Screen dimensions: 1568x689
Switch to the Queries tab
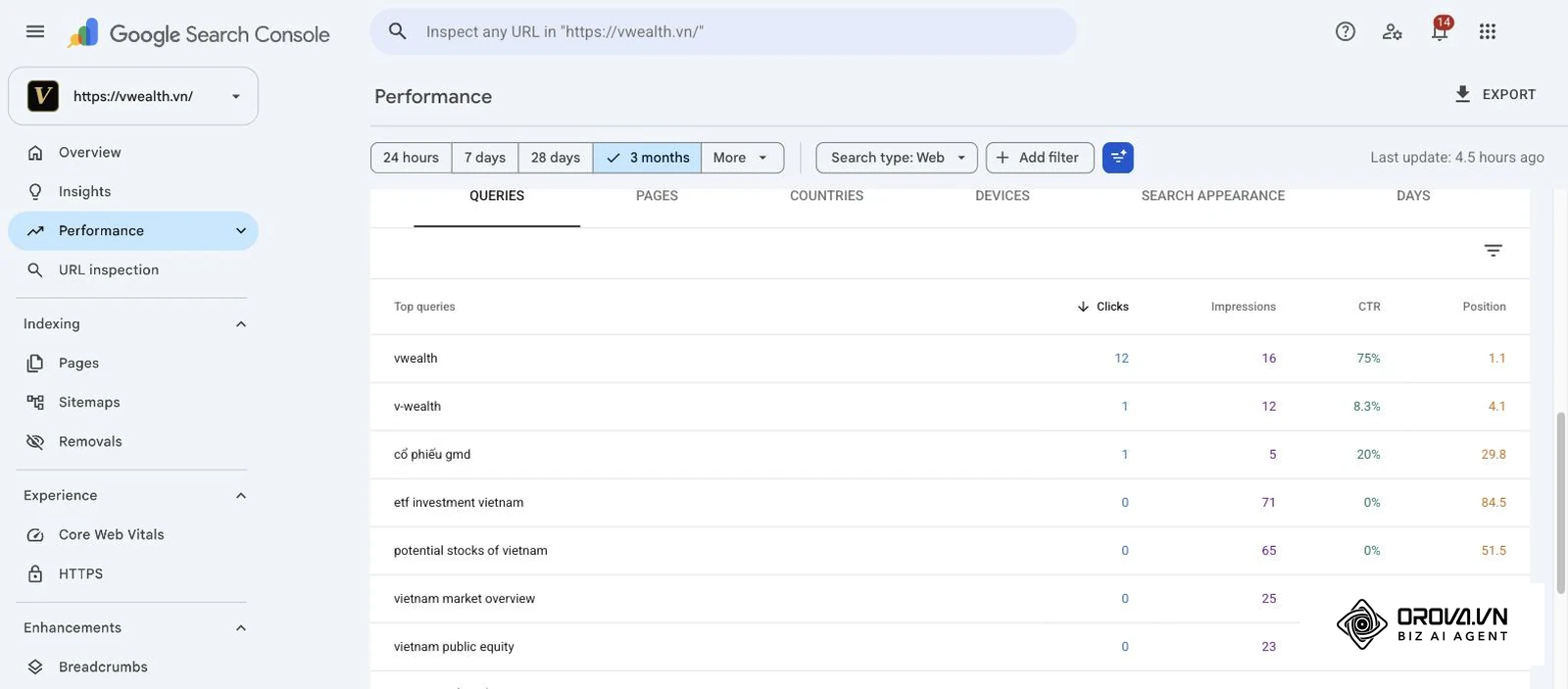[x=497, y=196]
